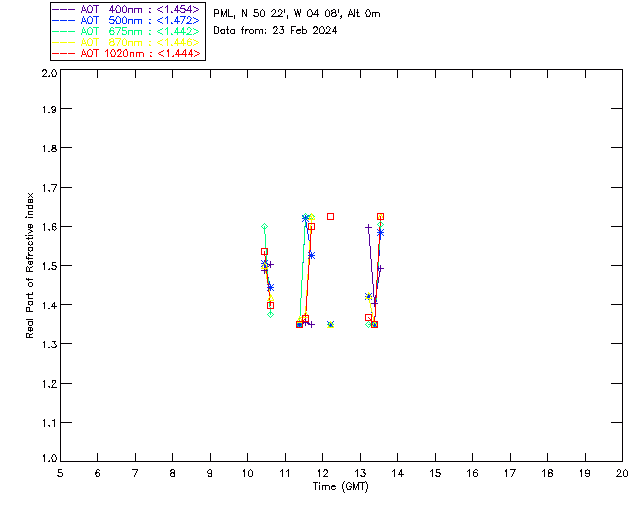The height and width of the screenshot is (512, 640).
Task: Click the AOT 675nm legend entry
Action: (x=126, y=31)
